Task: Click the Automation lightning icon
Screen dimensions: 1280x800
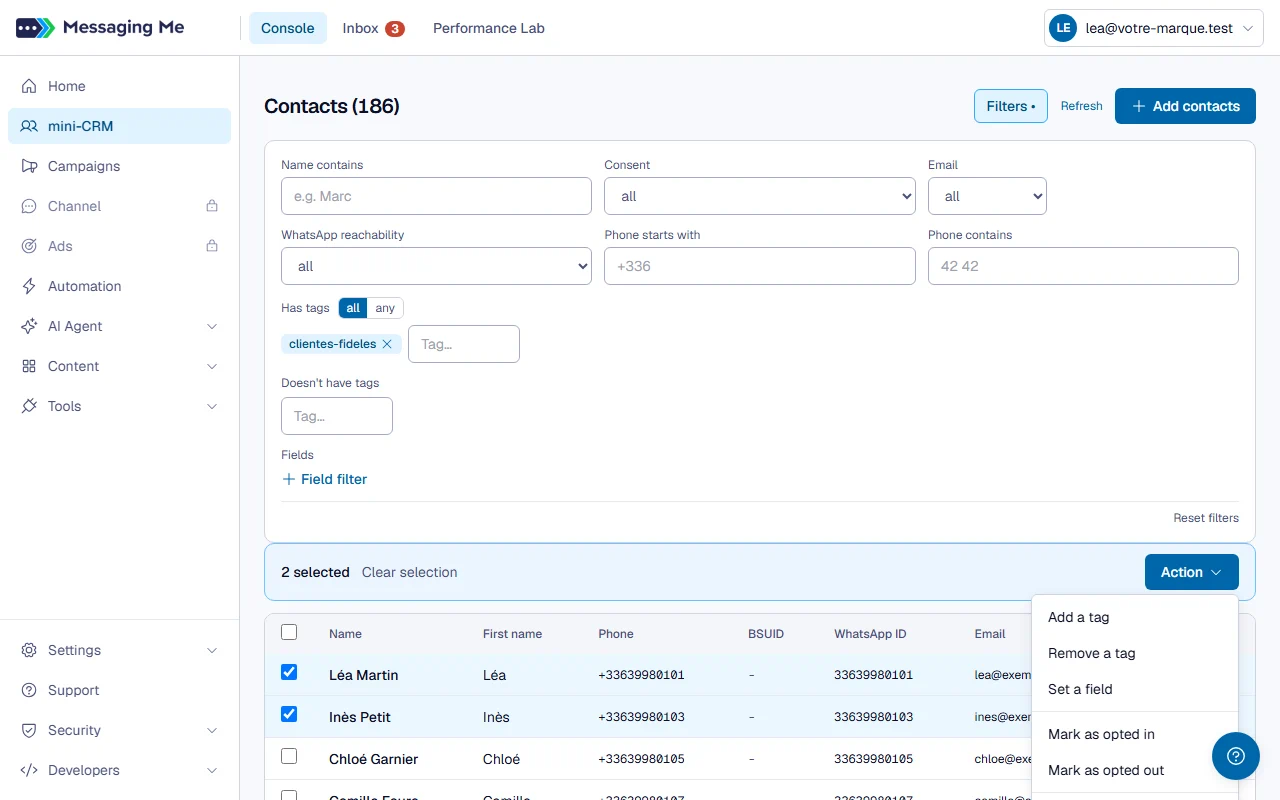Action: pyautogui.click(x=29, y=286)
